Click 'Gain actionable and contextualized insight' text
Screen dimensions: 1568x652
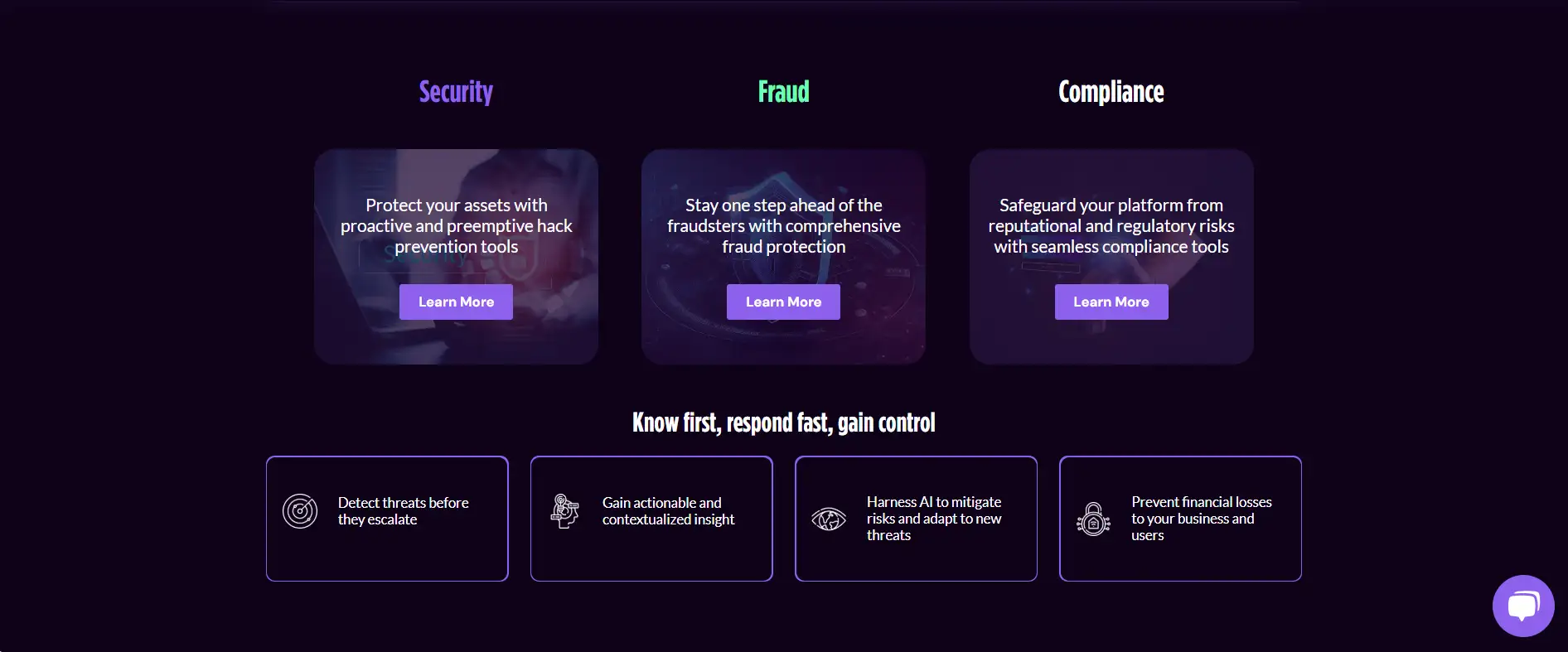pos(668,511)
